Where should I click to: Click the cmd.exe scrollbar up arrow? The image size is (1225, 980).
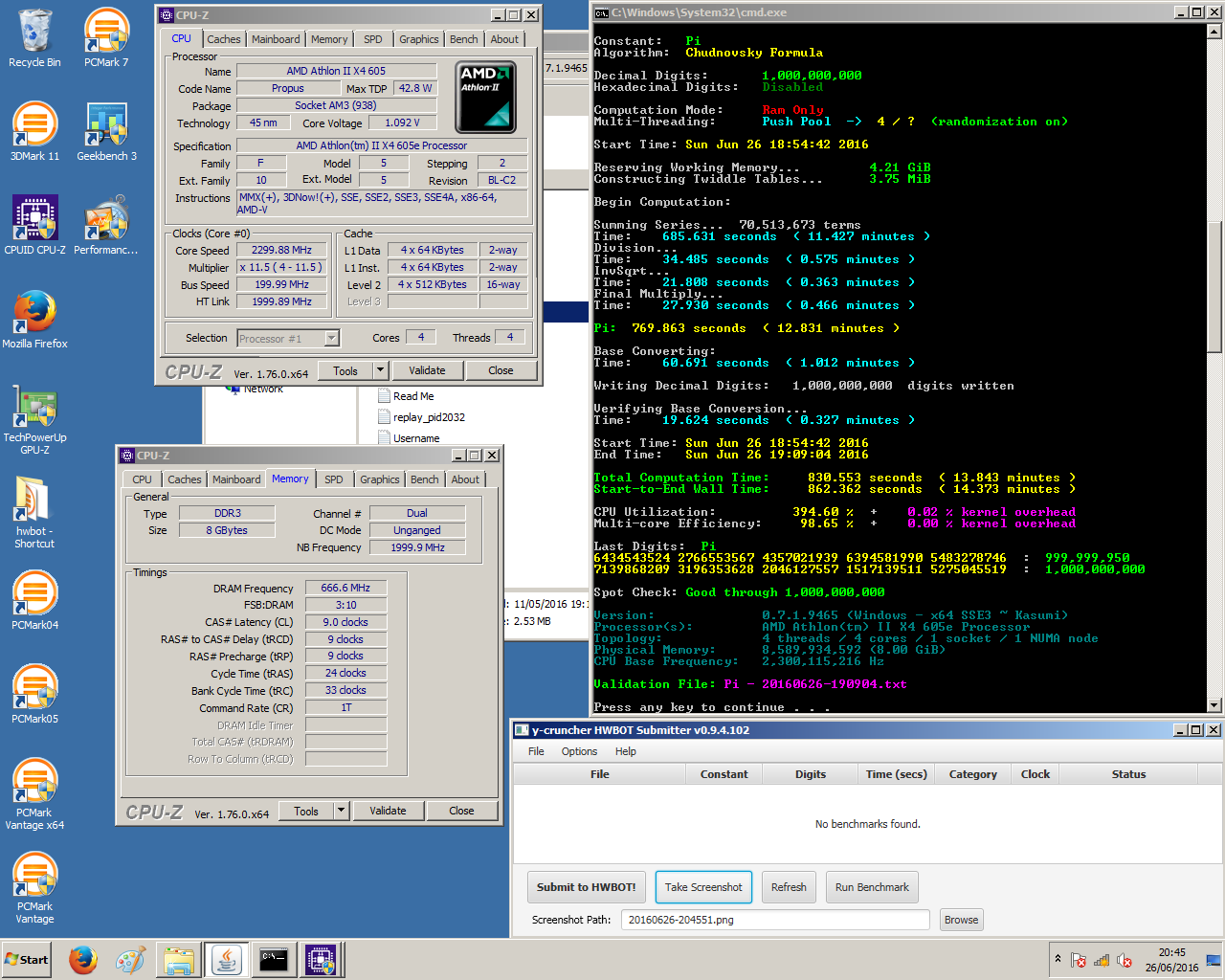pyautogui.click(x=1214, y=31)
